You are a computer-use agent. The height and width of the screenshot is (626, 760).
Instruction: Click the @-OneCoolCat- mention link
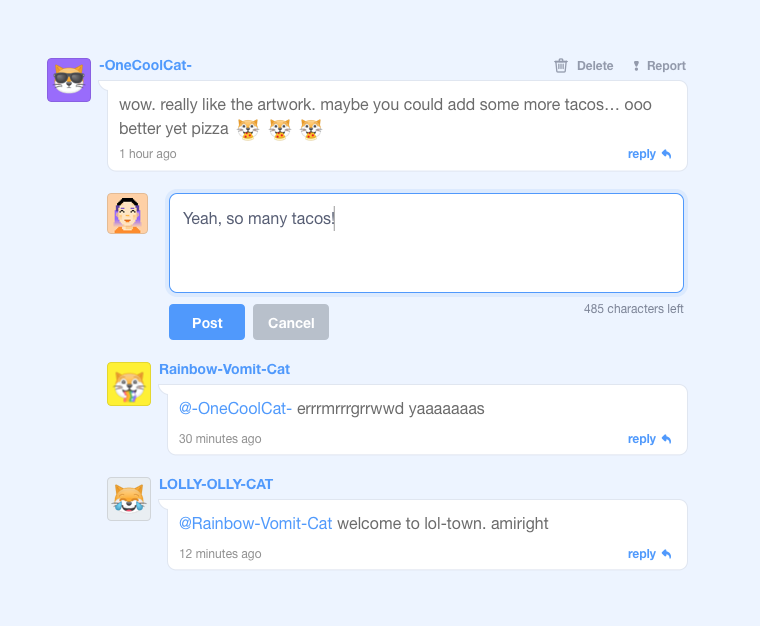(235, 408)
